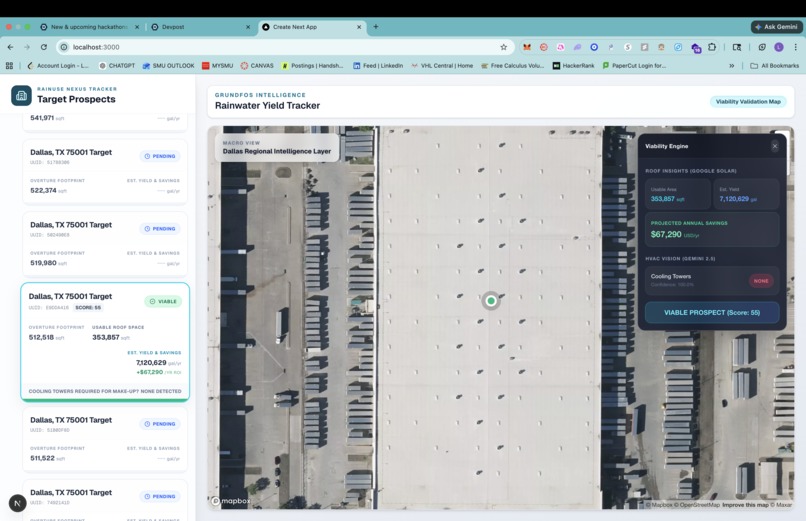
Task: Click the Cooling Towers row label
Action: click(x=671, y=276)
